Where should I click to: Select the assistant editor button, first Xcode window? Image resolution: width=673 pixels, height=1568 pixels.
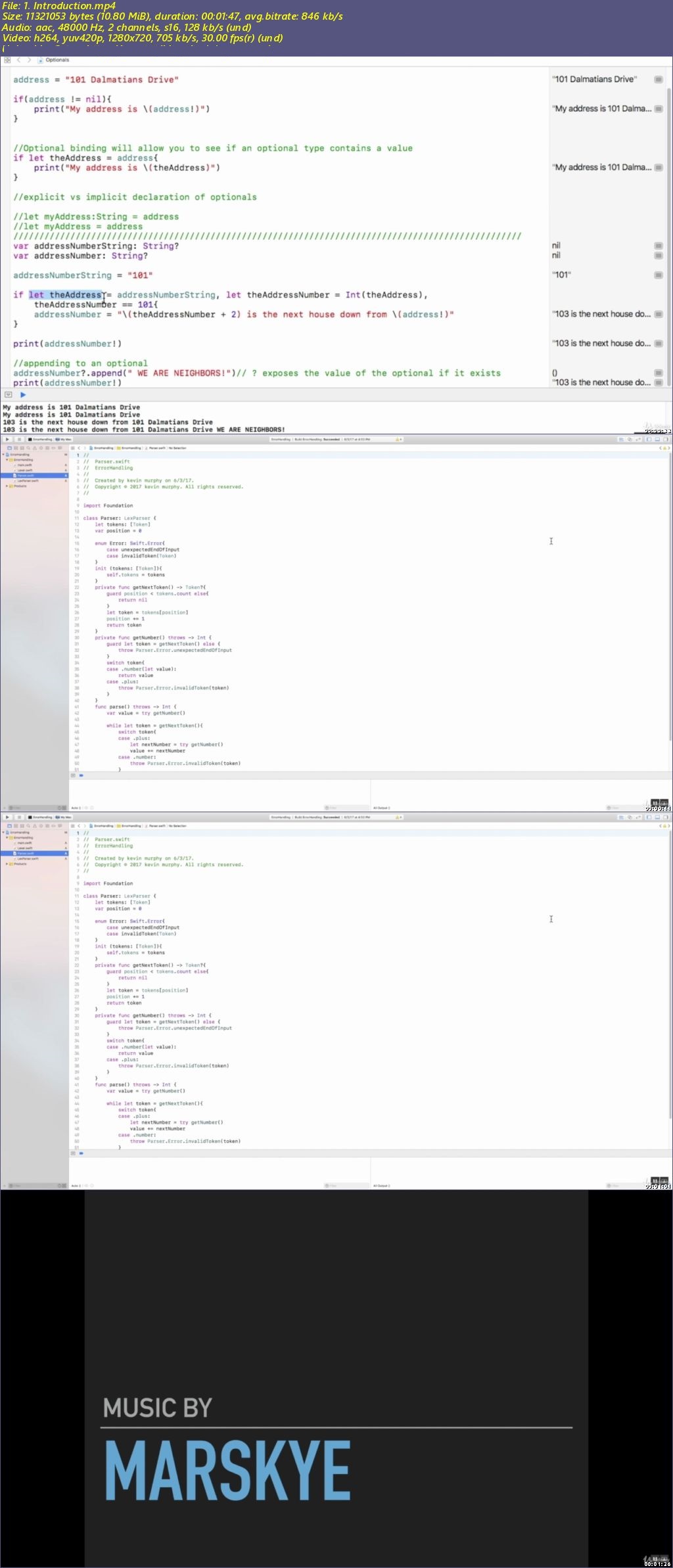tap(630, 439)
